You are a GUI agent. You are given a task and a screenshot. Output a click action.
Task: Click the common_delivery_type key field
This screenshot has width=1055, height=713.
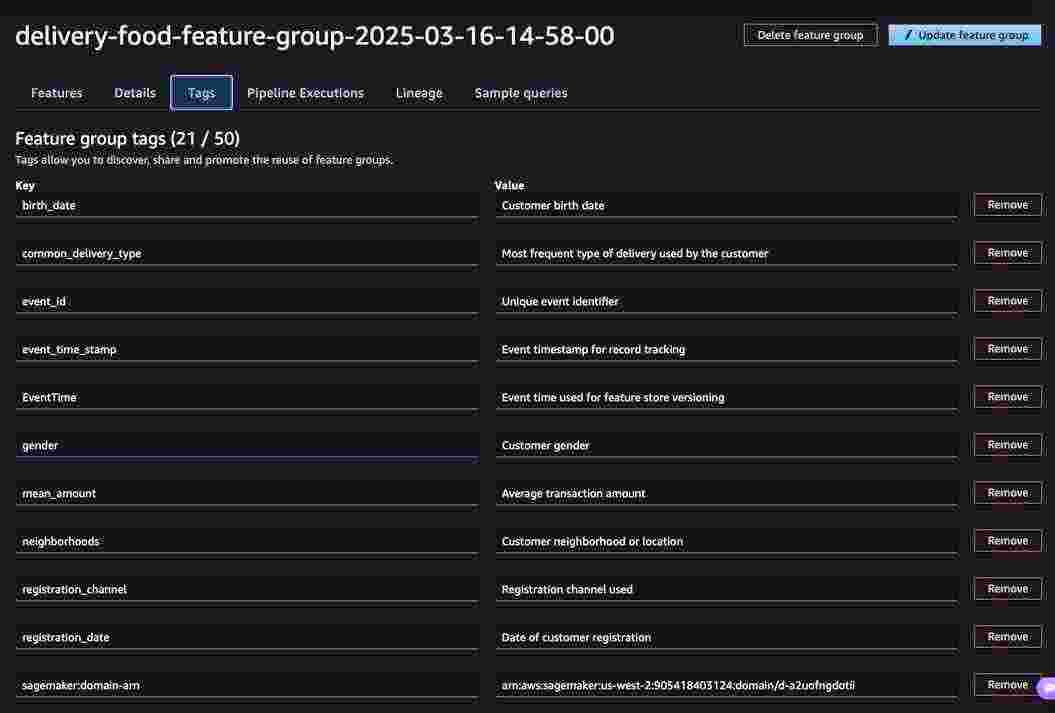(x=246, y=254)
